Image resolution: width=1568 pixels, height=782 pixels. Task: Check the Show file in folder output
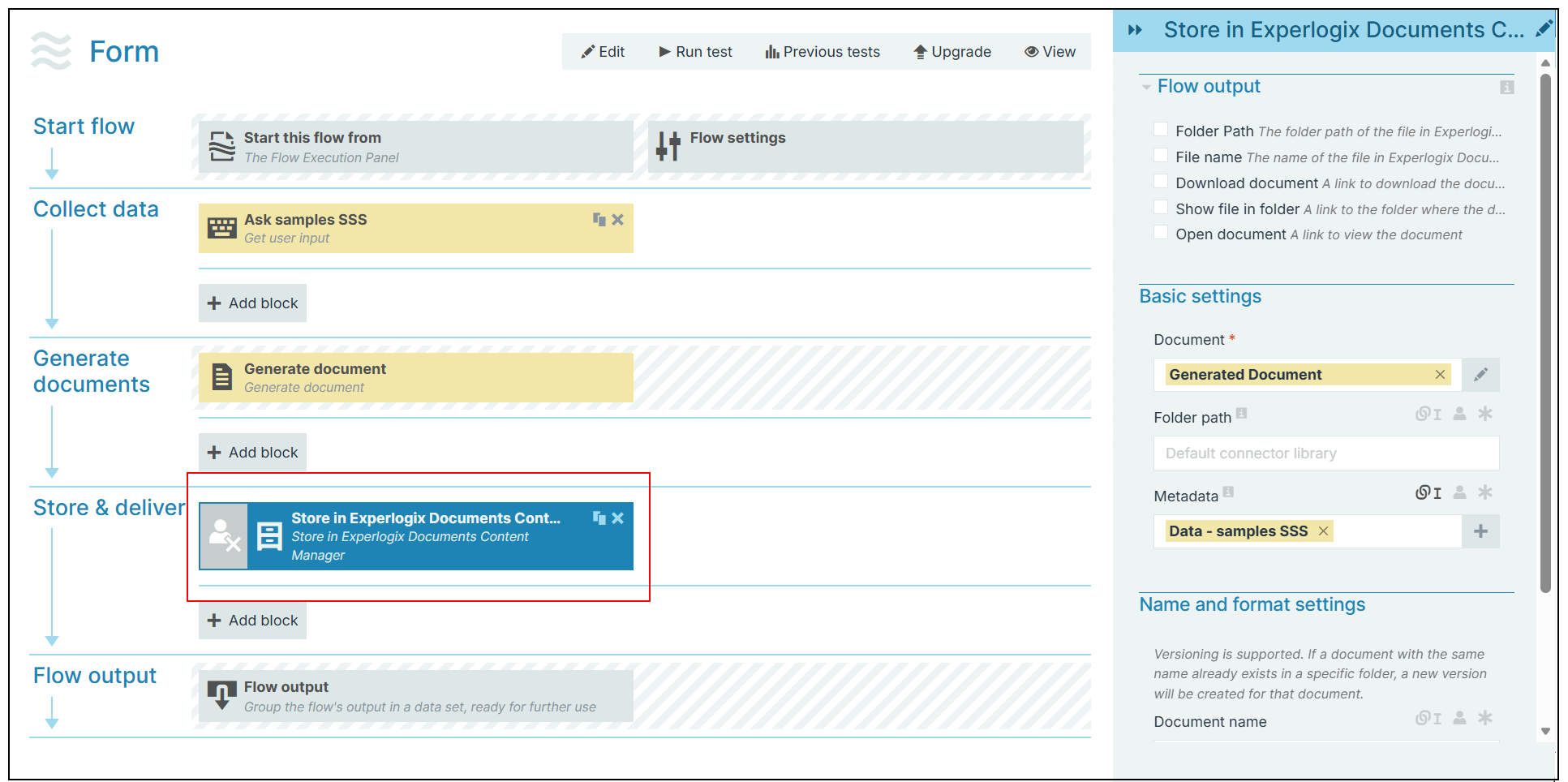pyautogui.click(x=1161, y=208)
